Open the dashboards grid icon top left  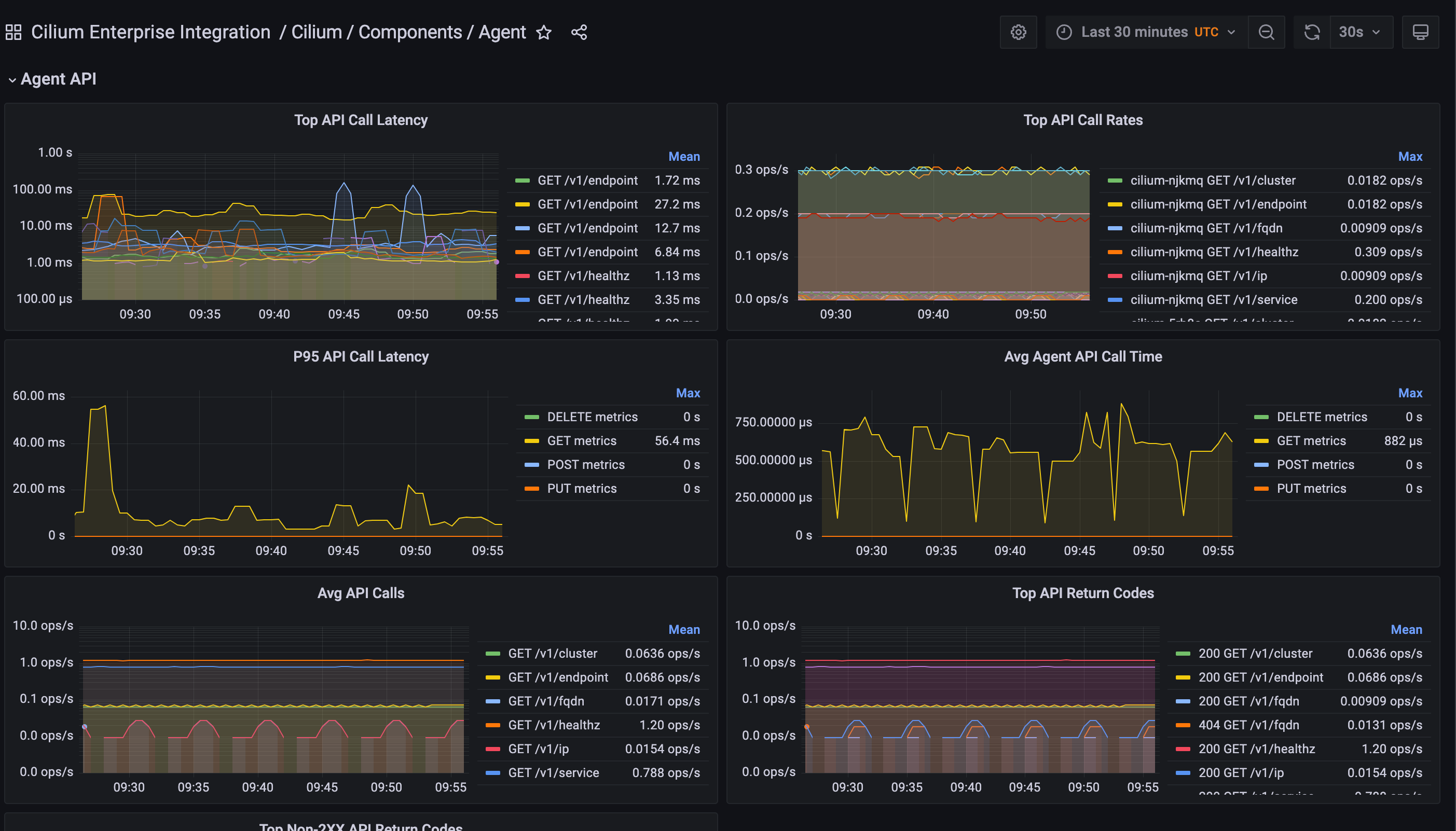[x=12, y=32]
